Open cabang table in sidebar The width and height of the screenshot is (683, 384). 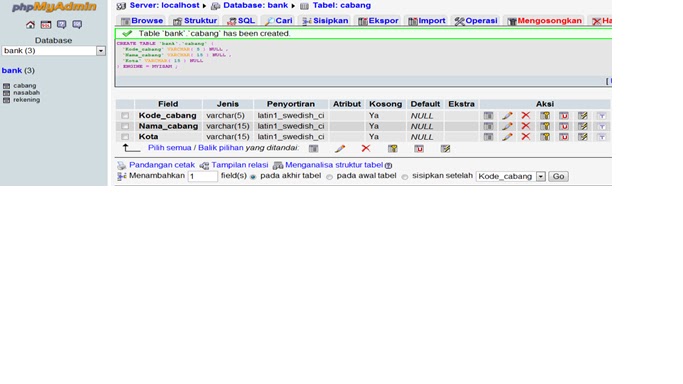pos(24,86)
